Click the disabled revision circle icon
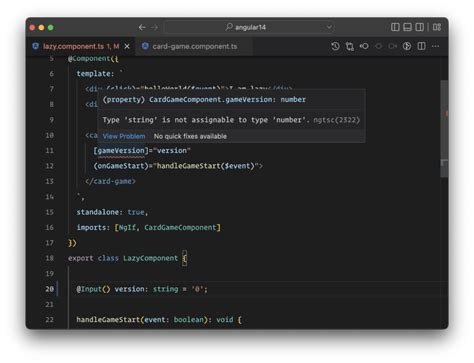 (379, 46)
